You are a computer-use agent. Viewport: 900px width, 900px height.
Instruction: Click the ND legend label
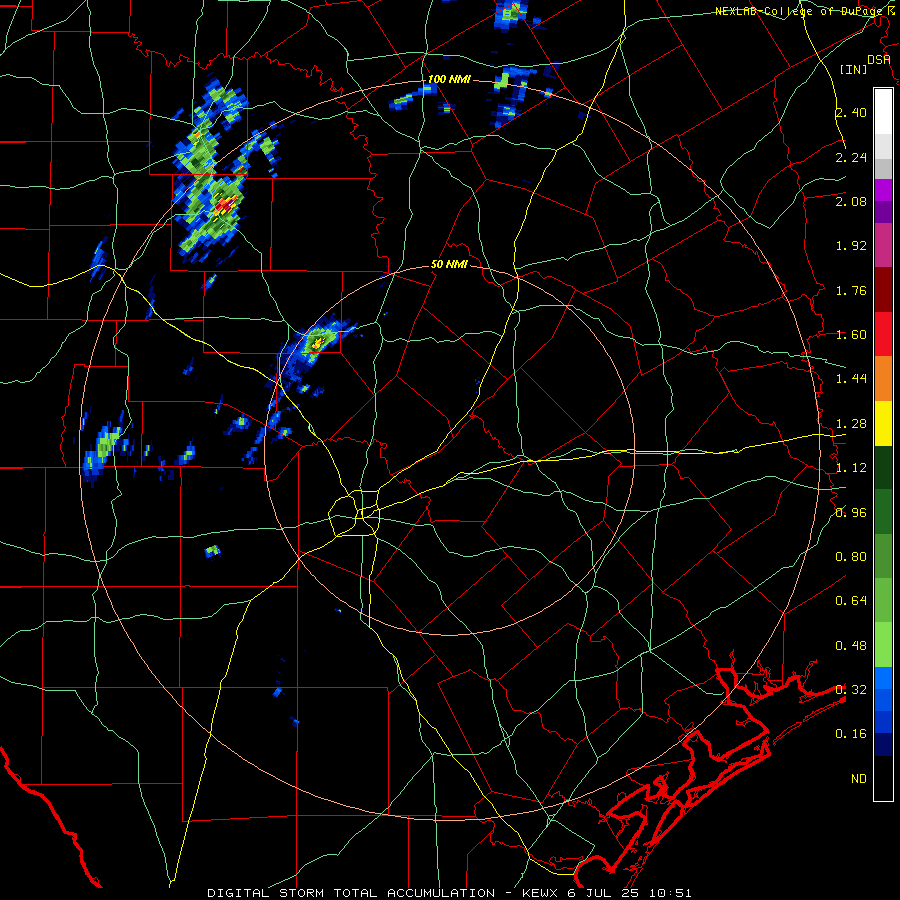859,779
